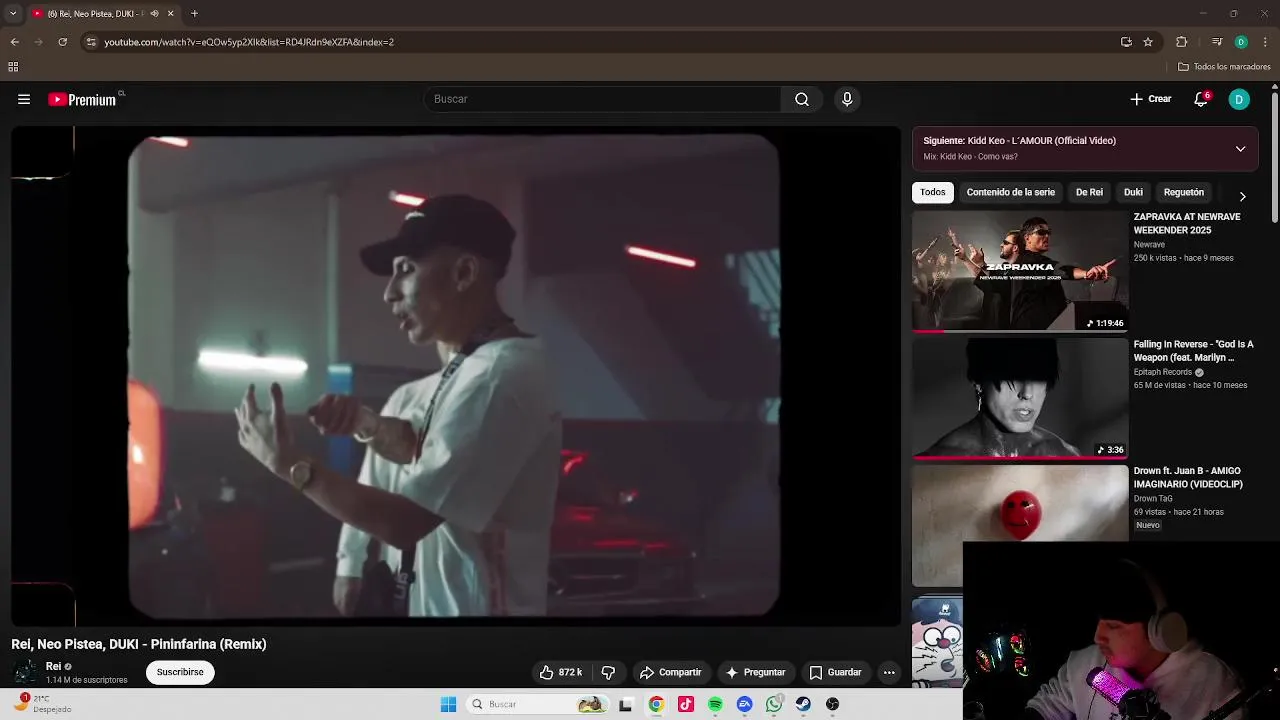
Task: Select the De Rei chip
Action: [x=1089, y=192]
